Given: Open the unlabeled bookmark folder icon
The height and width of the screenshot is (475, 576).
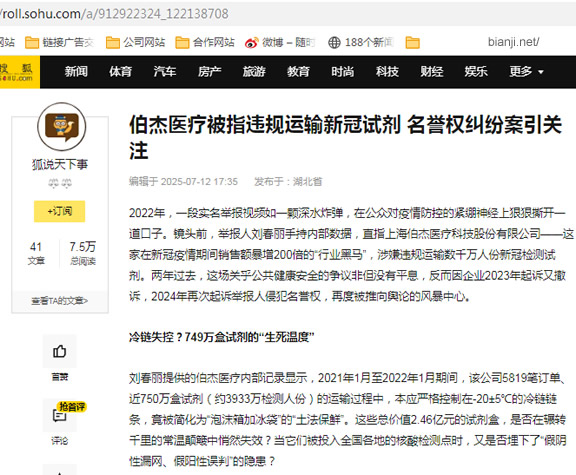Looking at the screenshot, I should 413,43.
